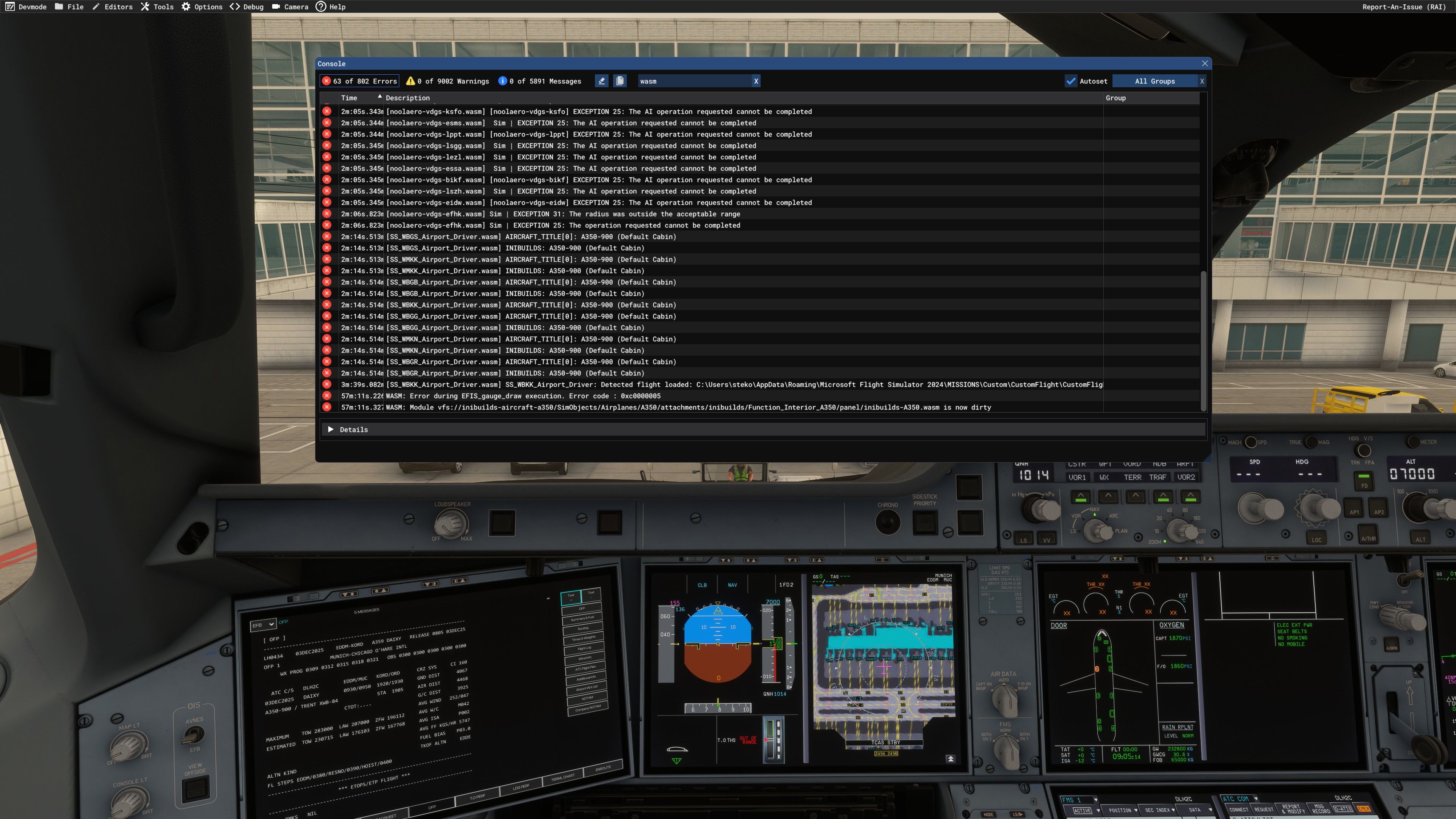Click the clear console eraser icon

[x=601, y=81]
